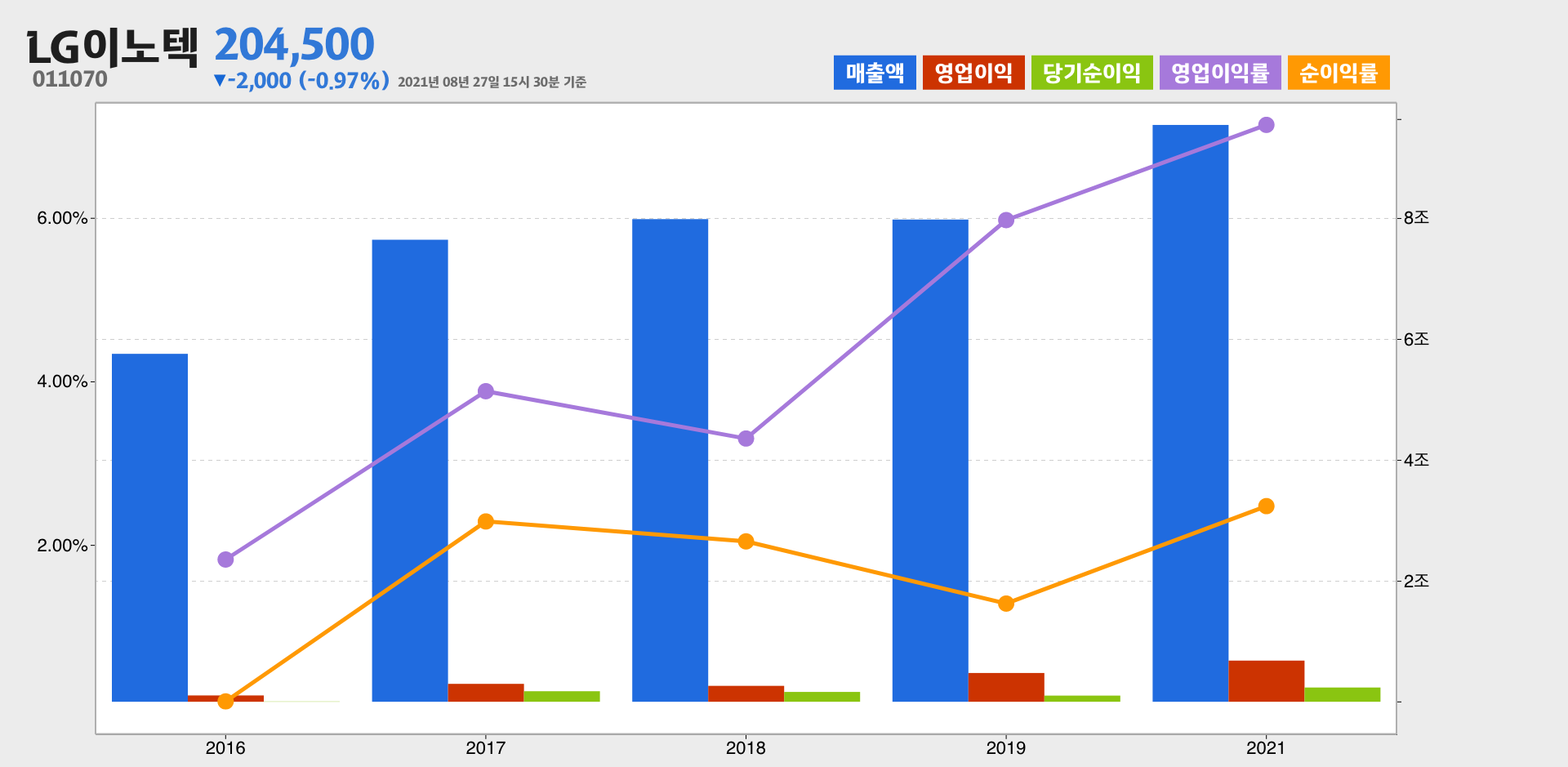Click the 2017 orange net margin point
The image size is (1568, 767).
(486, 521)
